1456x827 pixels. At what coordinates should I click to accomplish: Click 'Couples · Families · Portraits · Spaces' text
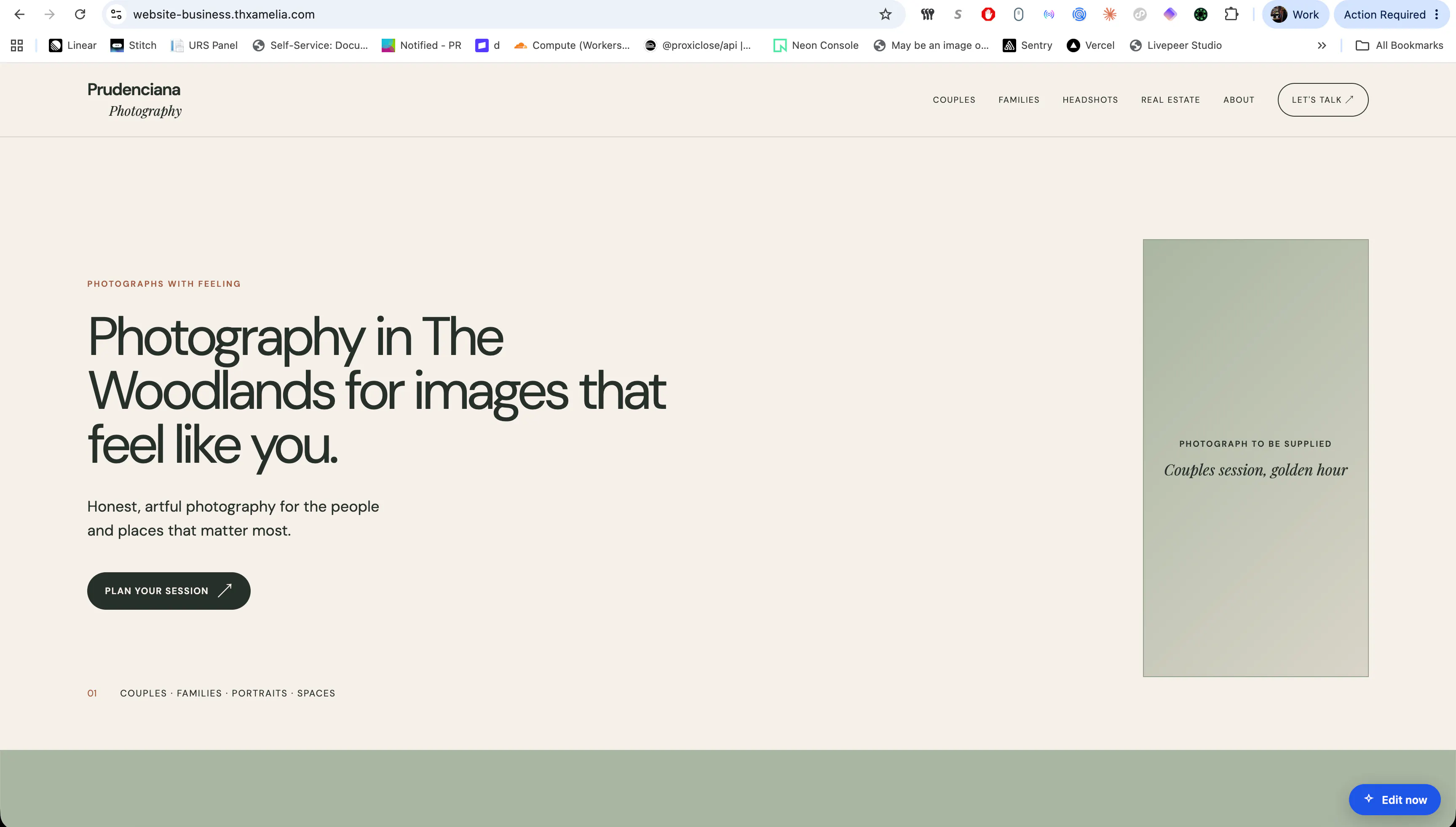[x=227, y=693]
